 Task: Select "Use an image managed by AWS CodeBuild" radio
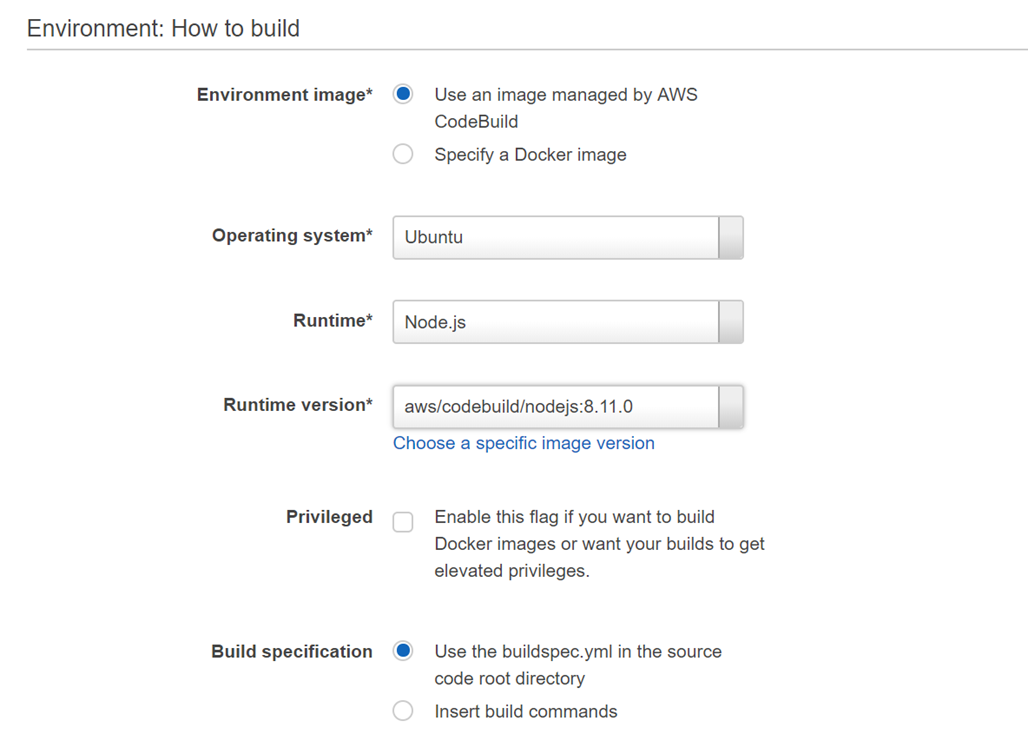pyautogui.click(x=403, y=95)
